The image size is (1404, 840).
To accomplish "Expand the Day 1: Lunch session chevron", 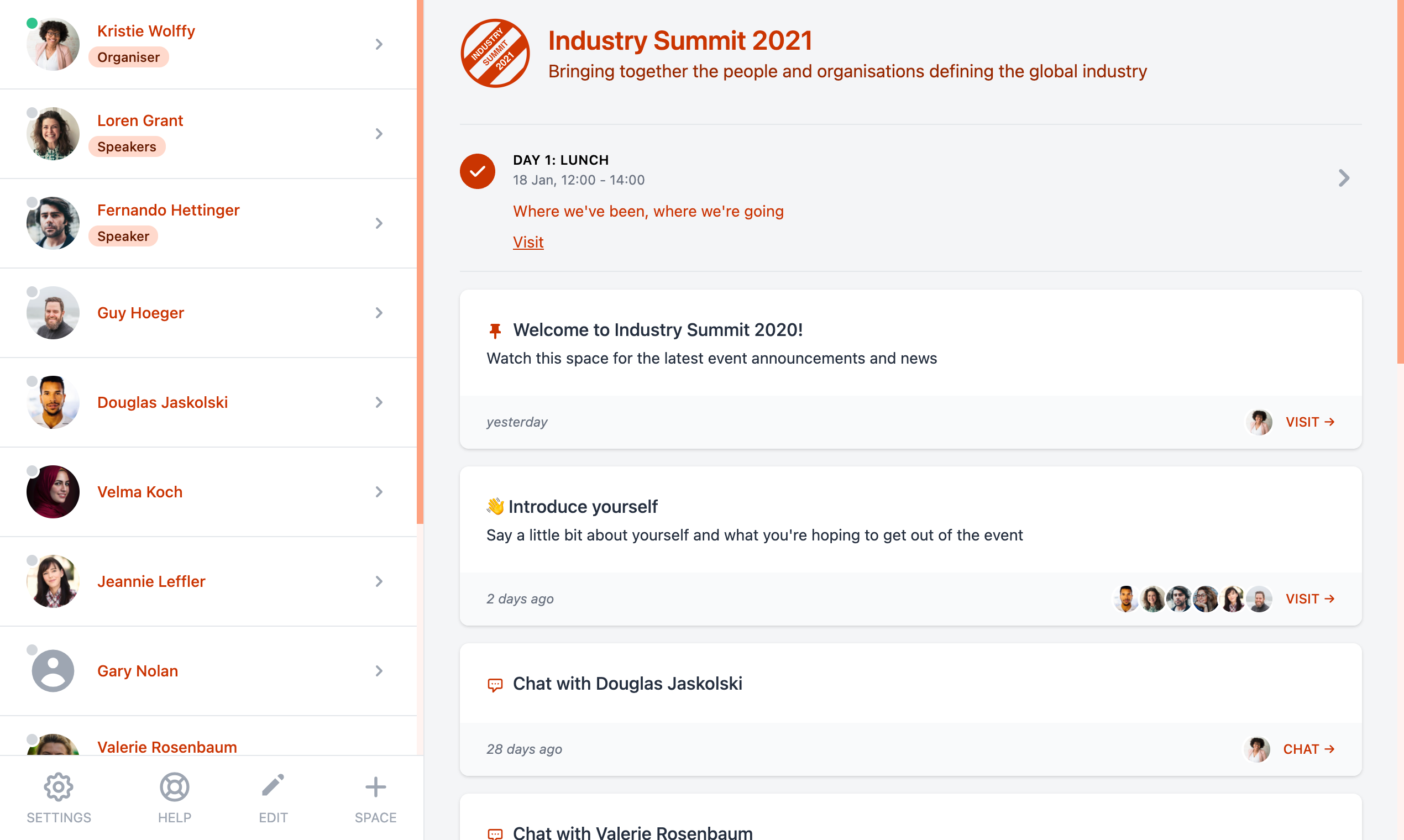I will [1344, 178].
